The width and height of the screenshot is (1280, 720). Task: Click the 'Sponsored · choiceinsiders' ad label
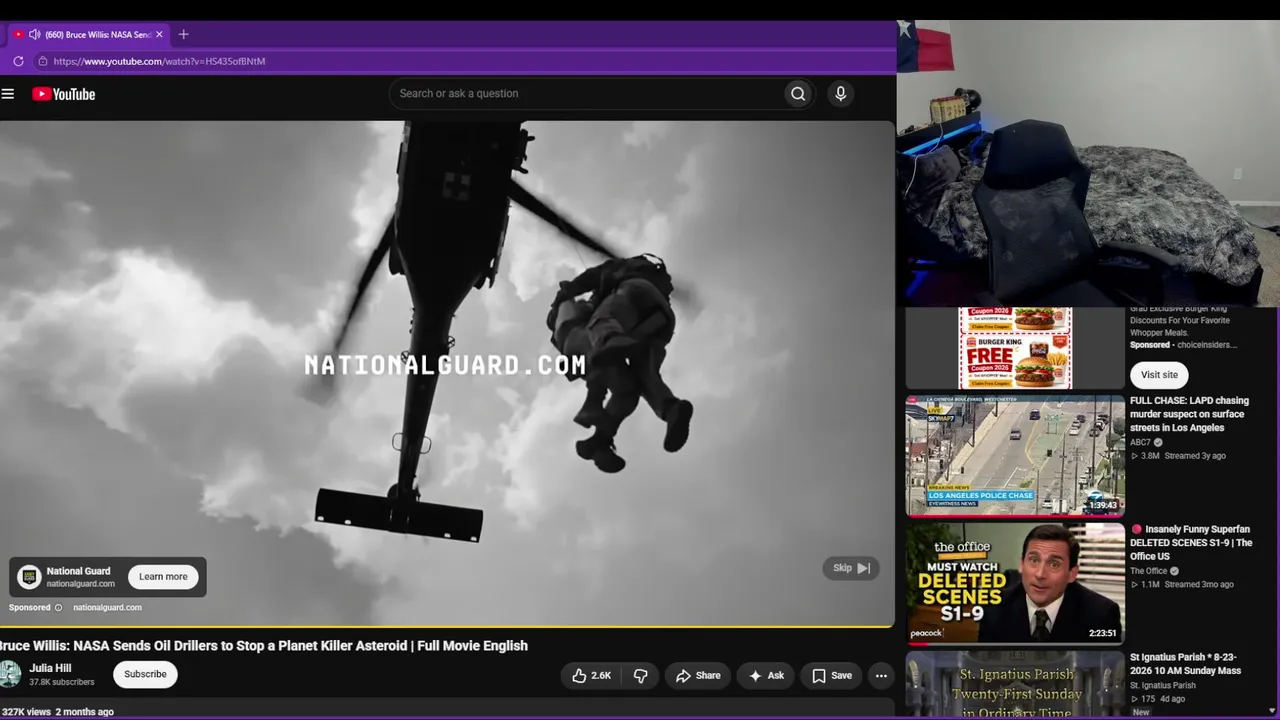coord(1183,345)
